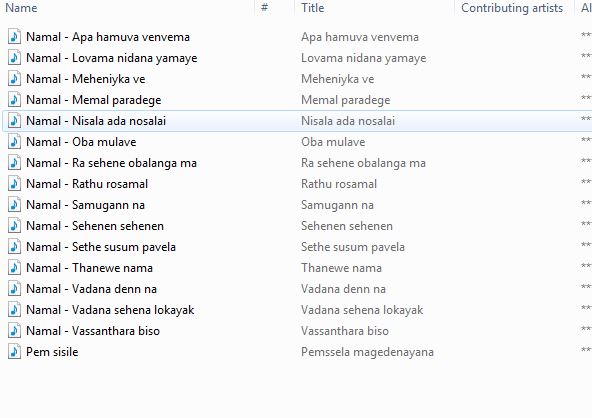Select file Namal - Sethe susum pavela

[x=101, y=247]
